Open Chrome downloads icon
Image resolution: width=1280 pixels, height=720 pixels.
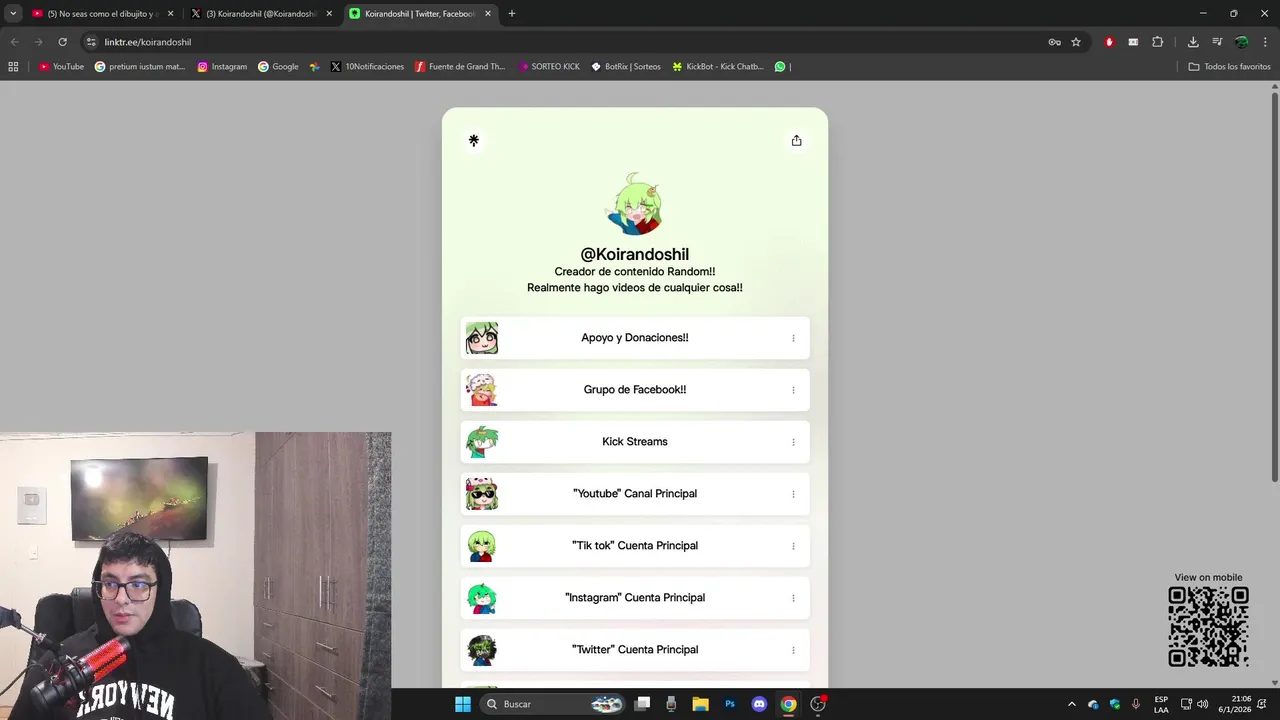point(1193,42)
